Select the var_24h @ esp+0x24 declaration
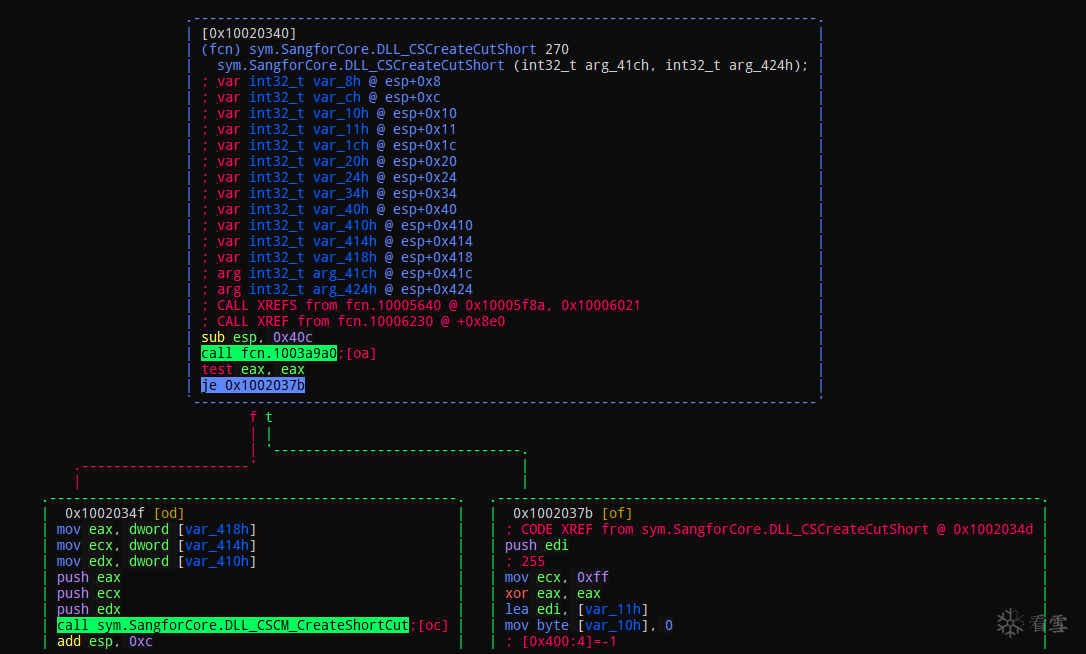 click(x=329, y=177)
